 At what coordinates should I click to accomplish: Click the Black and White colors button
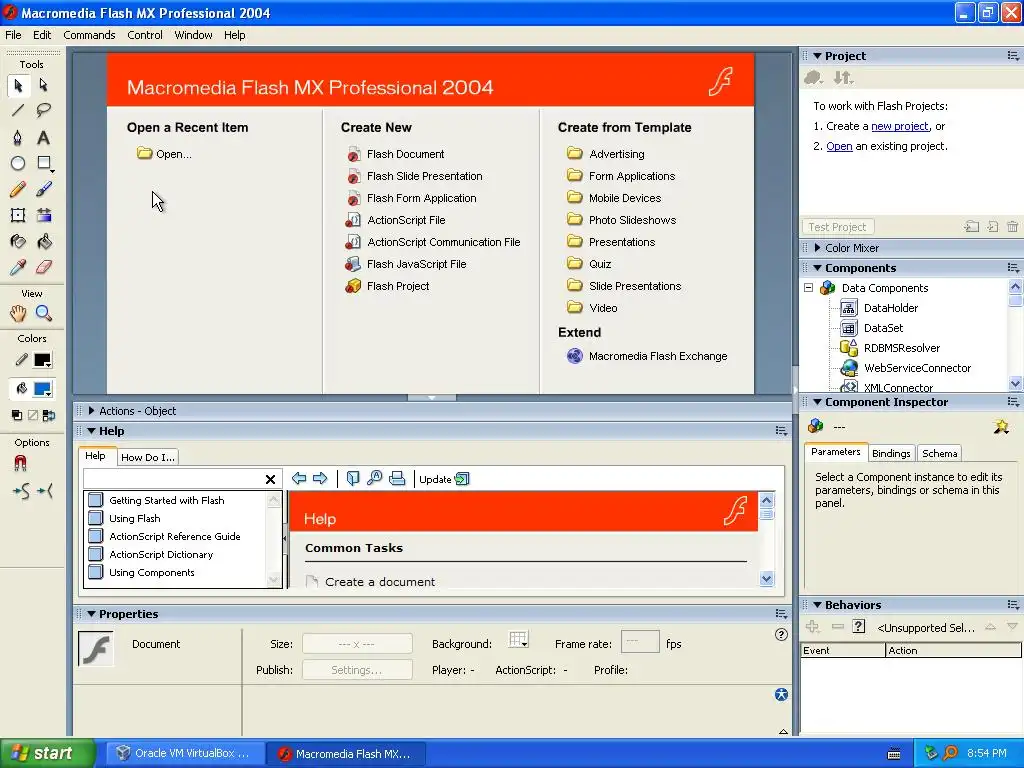click(17, 415)
